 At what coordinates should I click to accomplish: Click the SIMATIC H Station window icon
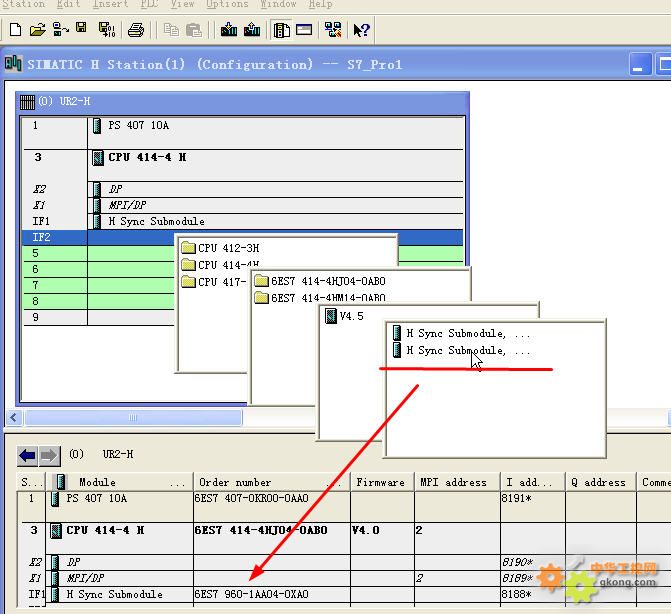coord(13,64)
